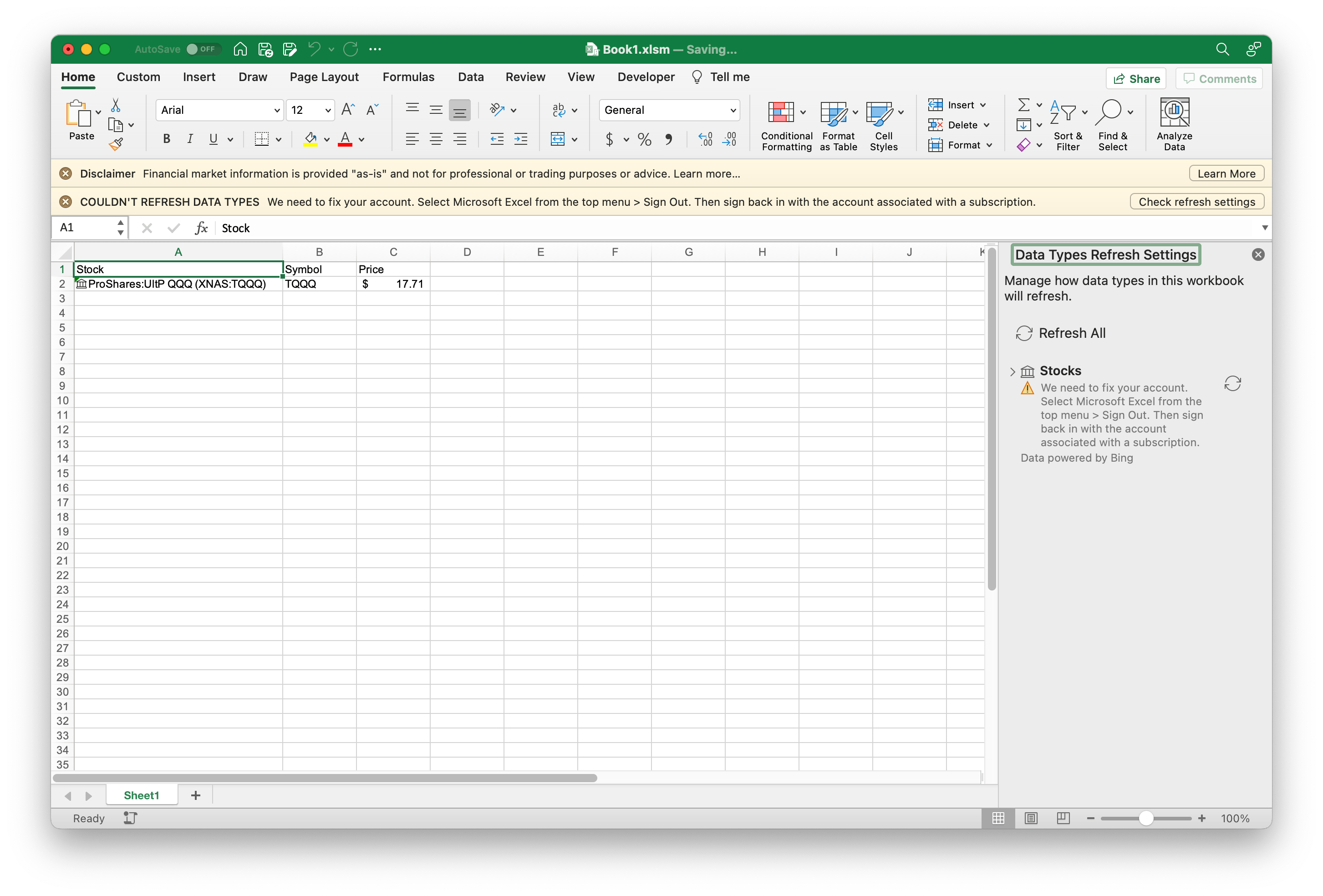This screenshot has height=896, width=1323.
Task: Open the Formulas ribbon tab
Action: [408, 77]
